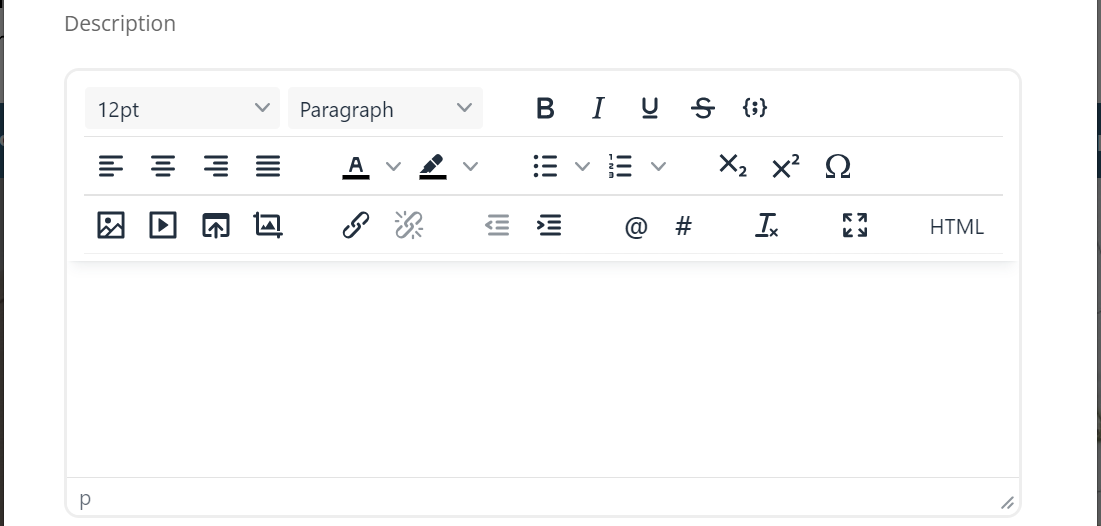This screenshot has width=1101, height=526.
Task: Insert a hashtag with the # icon
Action: (x=684, y=226)
